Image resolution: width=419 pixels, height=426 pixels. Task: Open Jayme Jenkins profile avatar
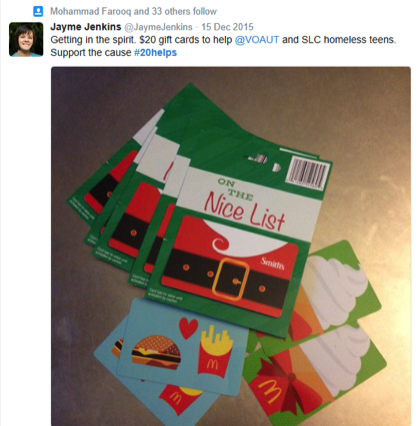[x=26, y=39]
